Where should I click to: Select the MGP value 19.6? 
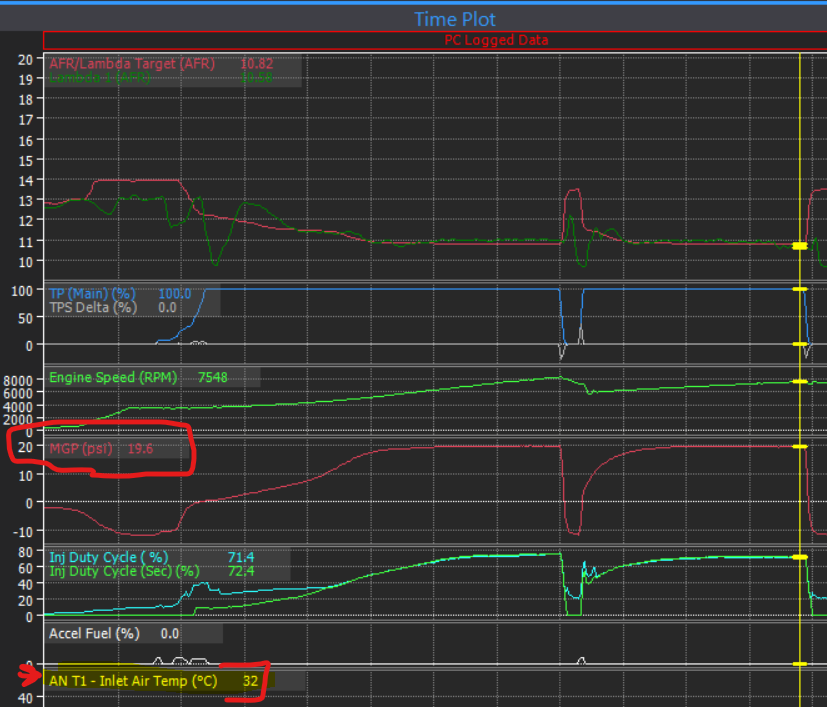tap(140, 449)
